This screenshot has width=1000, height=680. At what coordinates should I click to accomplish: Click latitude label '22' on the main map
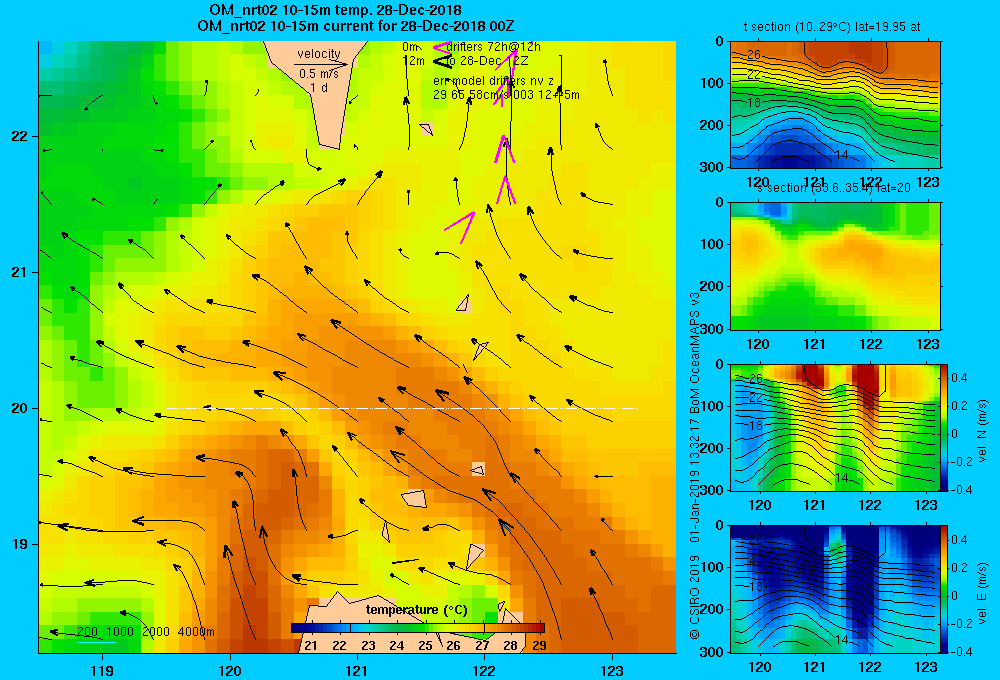point(20,136)
